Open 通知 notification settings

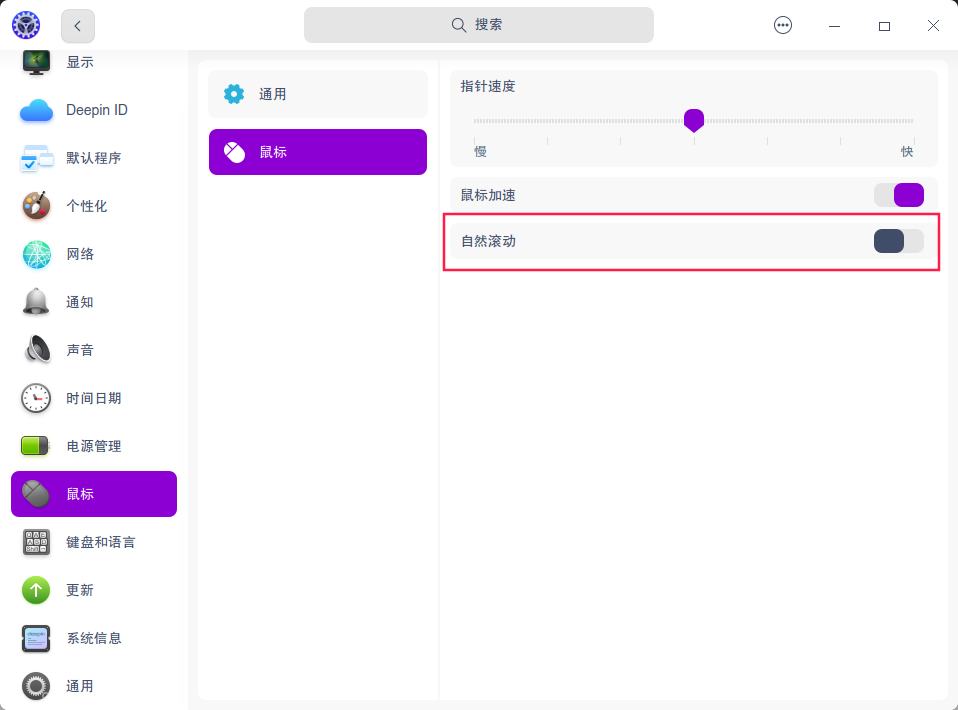[x=93, y=302]
